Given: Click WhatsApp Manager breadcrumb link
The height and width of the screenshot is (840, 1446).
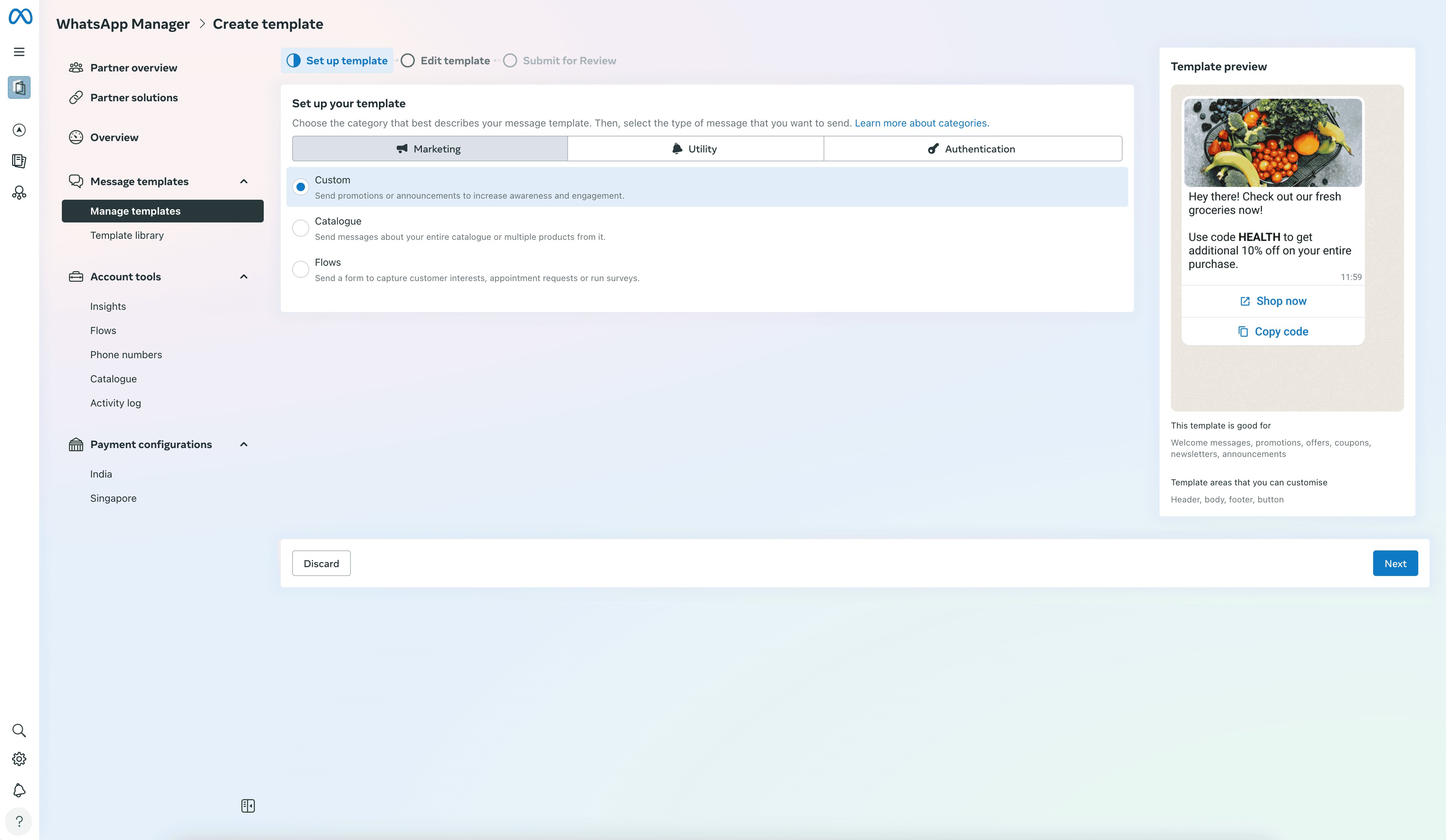Looking at the screenshot, I should [123, 24].
